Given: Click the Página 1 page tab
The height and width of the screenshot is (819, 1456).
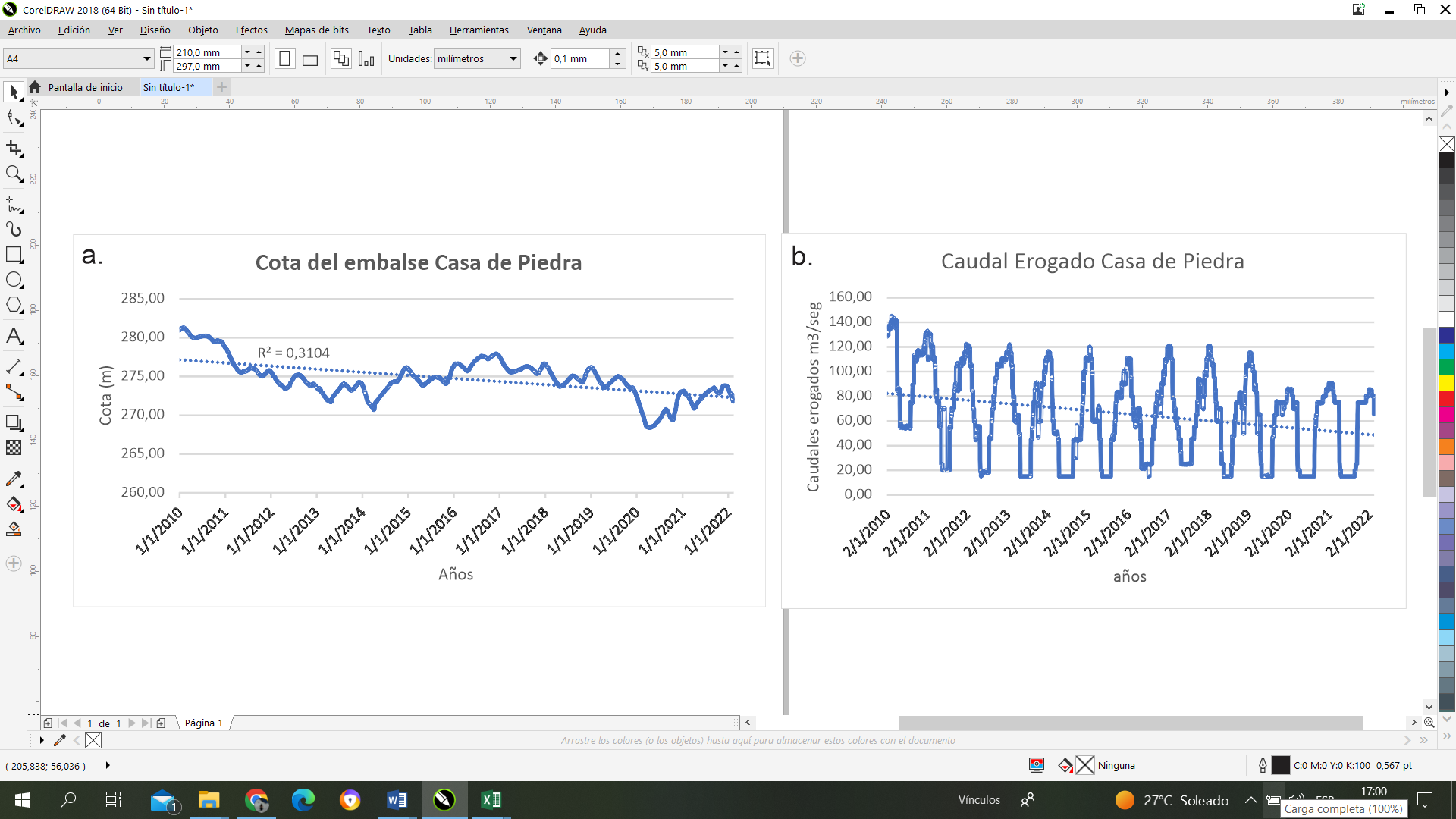Looking at the screenshot, I should click(x=203, y=723).
